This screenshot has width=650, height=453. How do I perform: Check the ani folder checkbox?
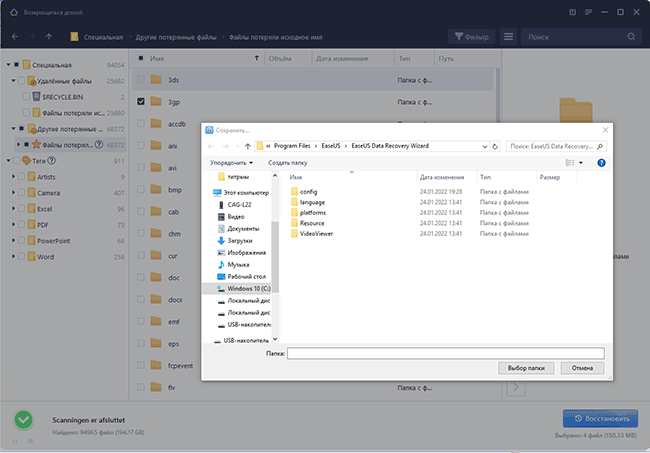click(x=141, y=145)
